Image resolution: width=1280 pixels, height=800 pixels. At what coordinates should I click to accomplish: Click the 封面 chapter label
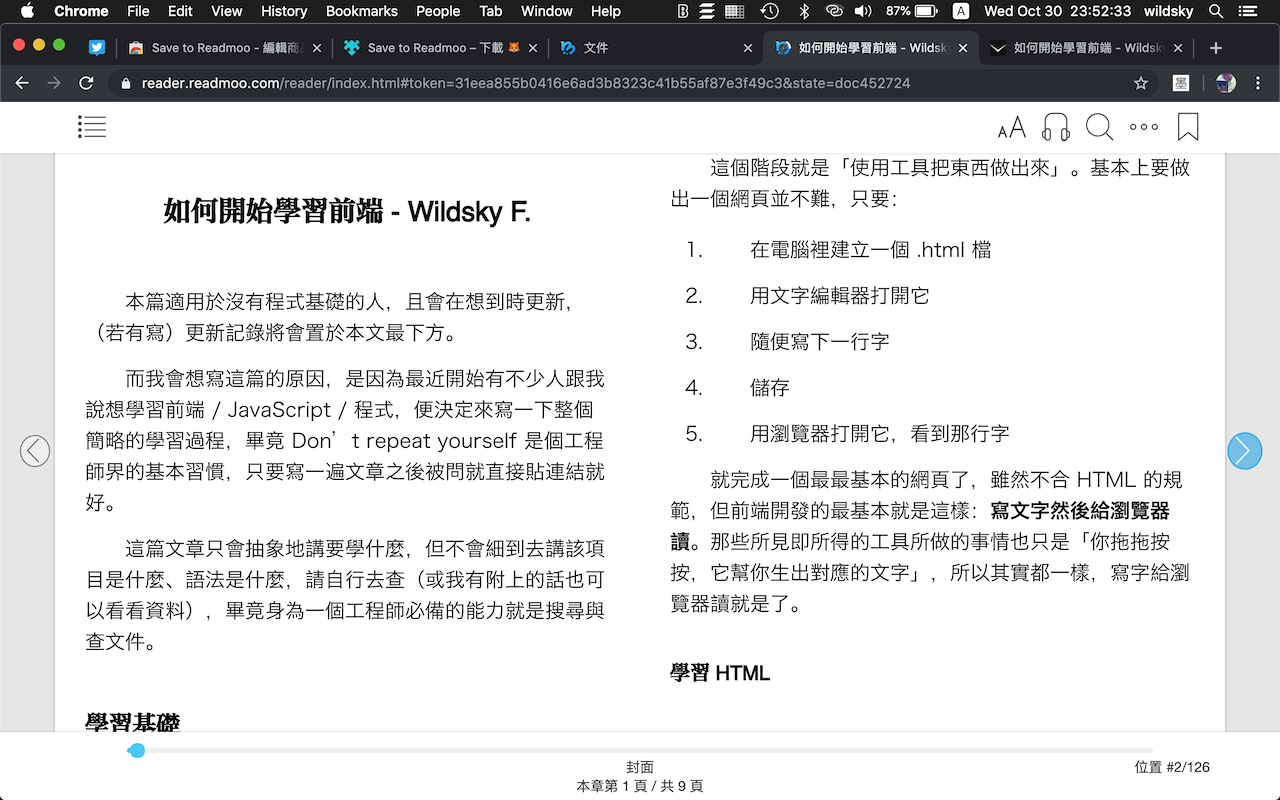pyautogui.click(x=640, y=767)
